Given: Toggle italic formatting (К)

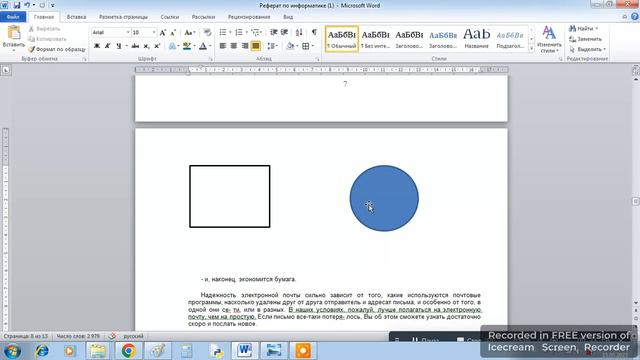Looking at the screenshot, I should 107,46.
